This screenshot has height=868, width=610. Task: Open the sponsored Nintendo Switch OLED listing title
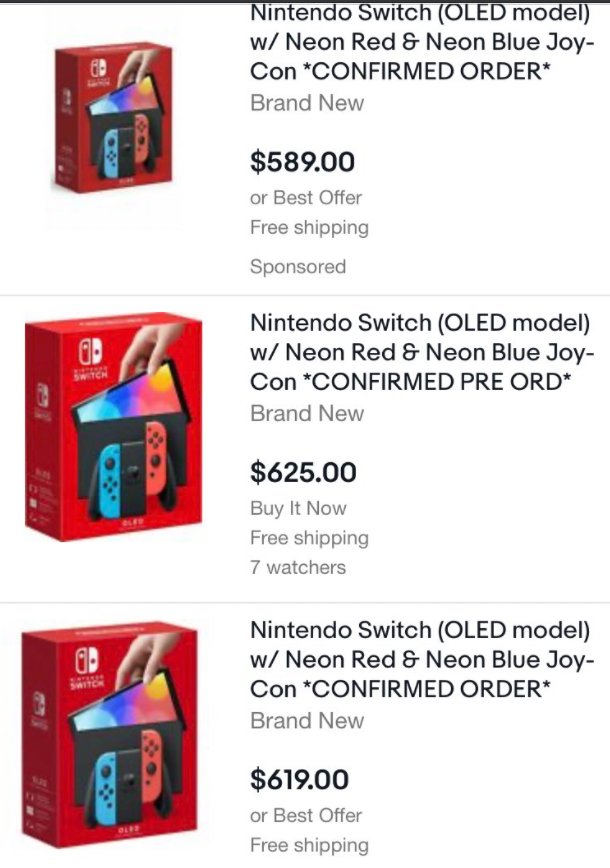[x=422, y=44]
